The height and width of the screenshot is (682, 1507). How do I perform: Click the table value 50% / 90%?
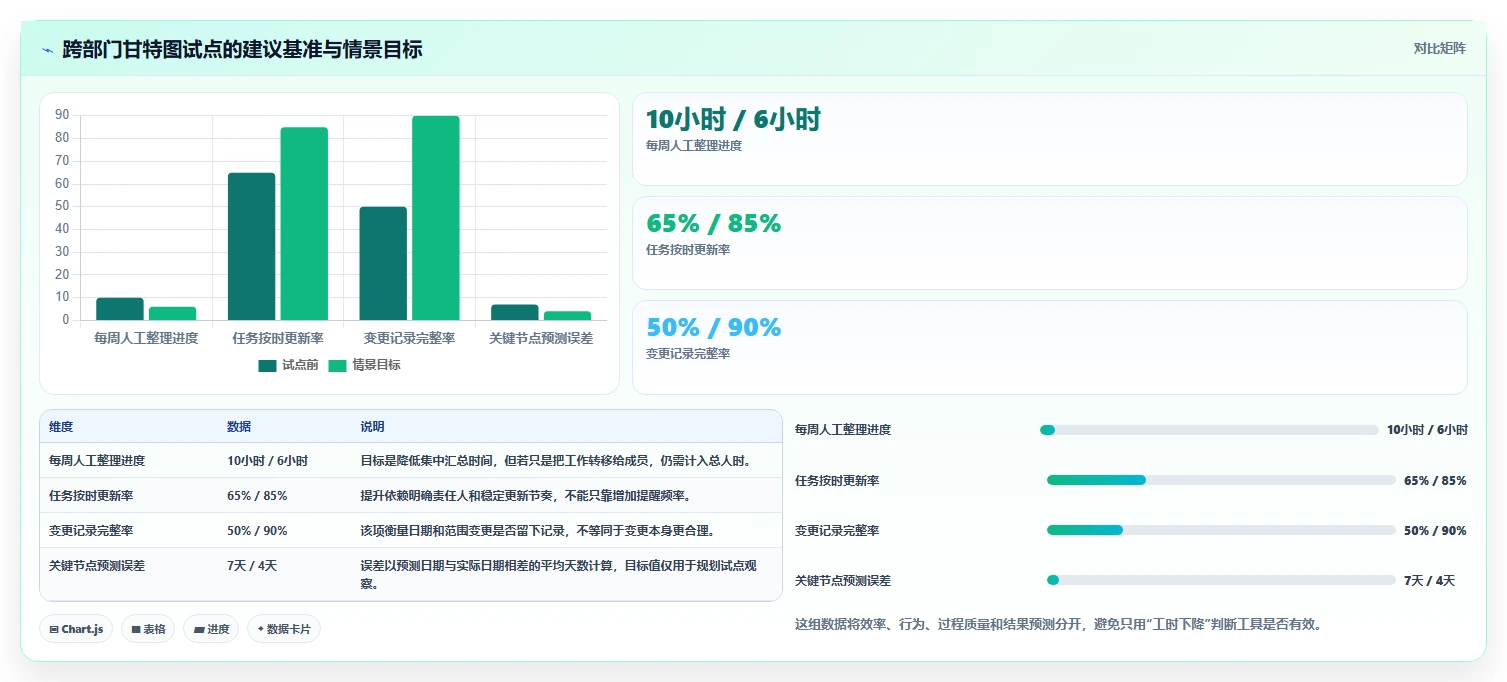click(257, 530)
